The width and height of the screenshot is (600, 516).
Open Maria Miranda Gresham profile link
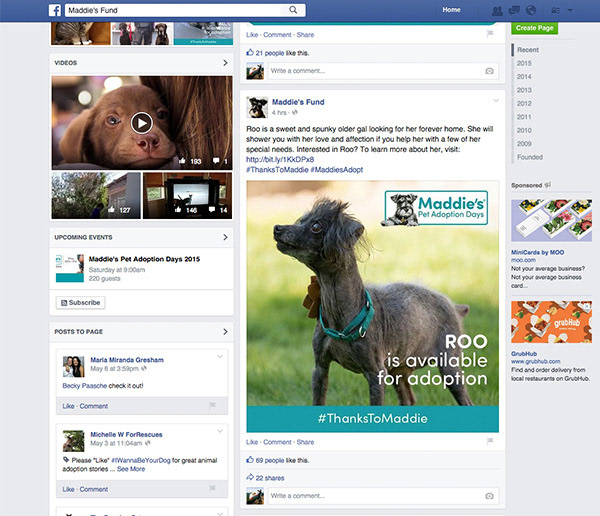(127, 360)
